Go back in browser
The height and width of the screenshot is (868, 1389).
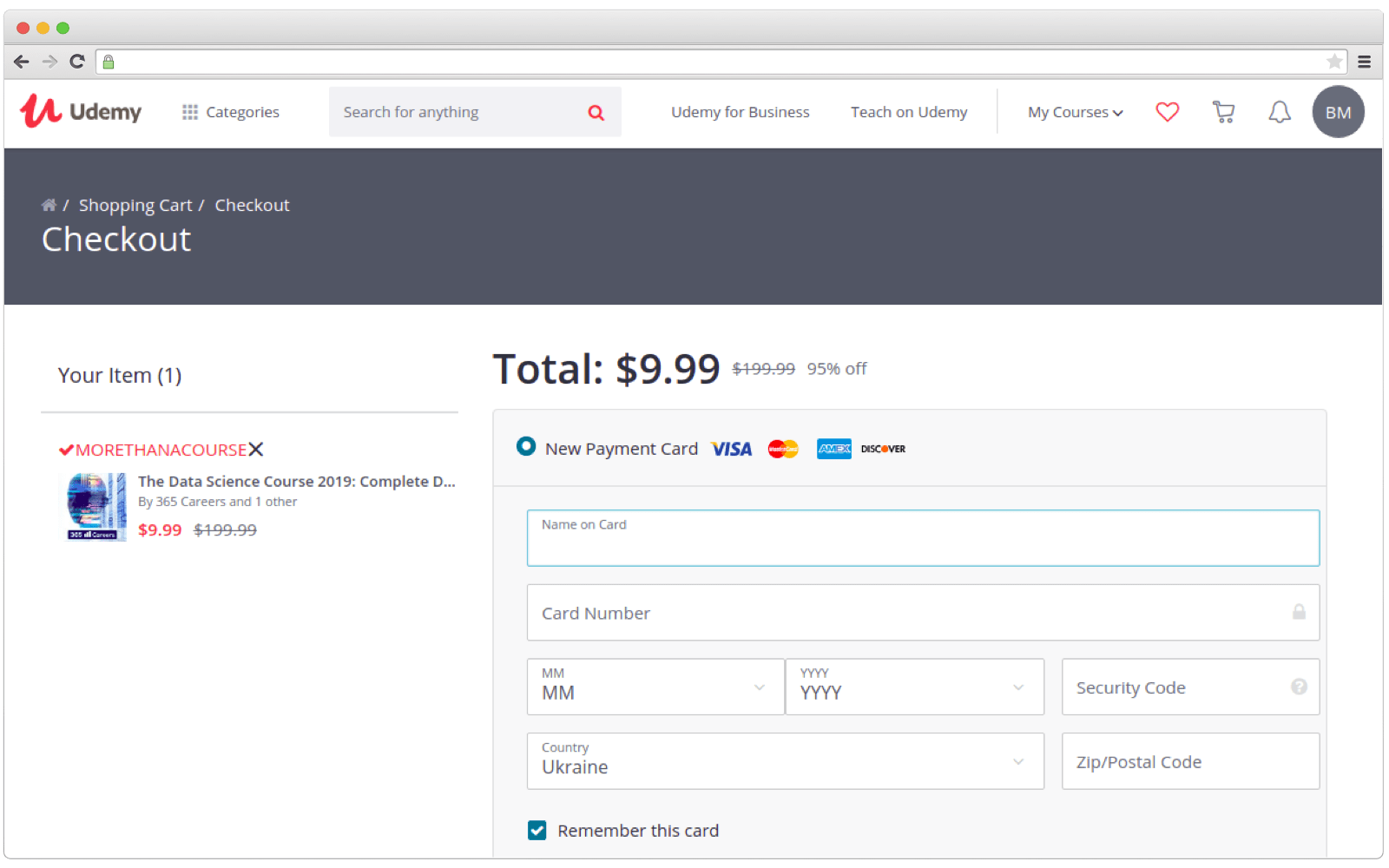22,62
